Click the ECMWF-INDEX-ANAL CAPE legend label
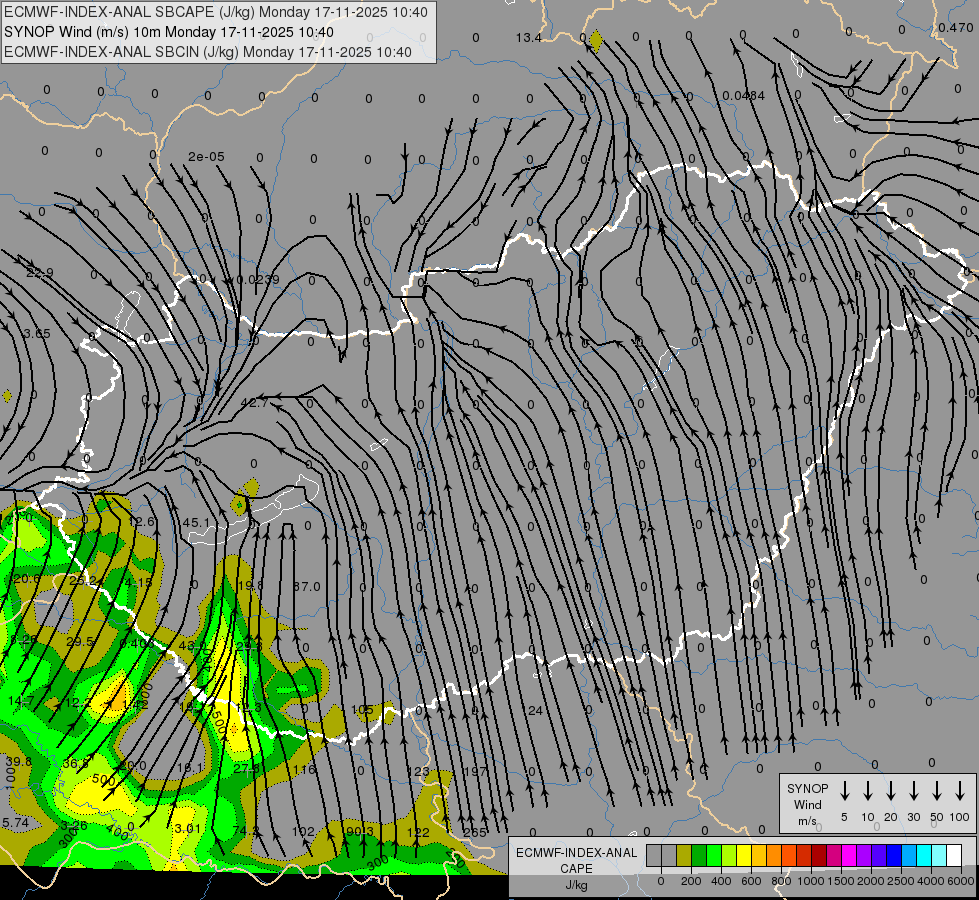Screen dimensions: 979x900 point(576,860)
